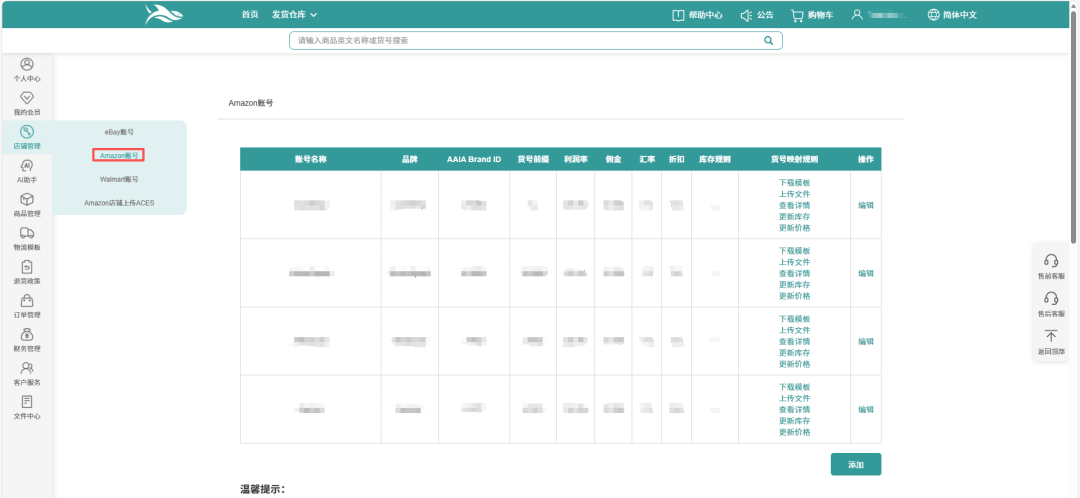
Task: Click the search magnifier icon
Action: pyautogui.click(x=768, y=41)
